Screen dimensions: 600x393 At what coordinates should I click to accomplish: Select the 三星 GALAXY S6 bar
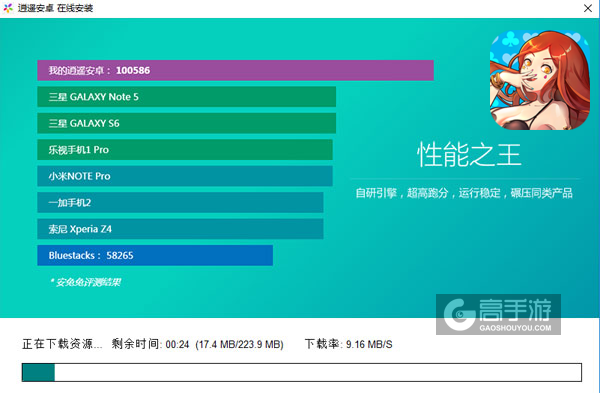[x=186, y=123]
